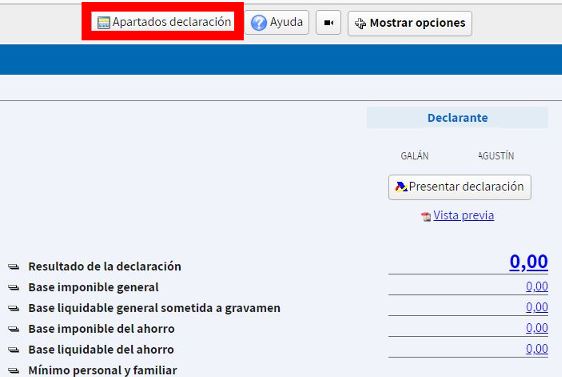
Task: Click the surname GALÁN
Action: [x=415, y=156]
